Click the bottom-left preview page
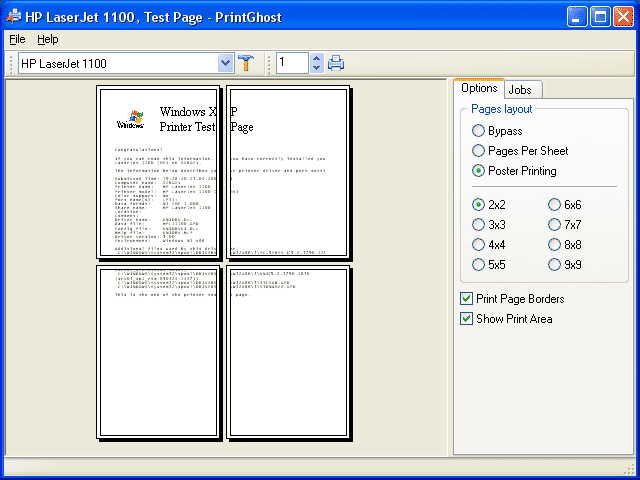 (x=159, y=352)
